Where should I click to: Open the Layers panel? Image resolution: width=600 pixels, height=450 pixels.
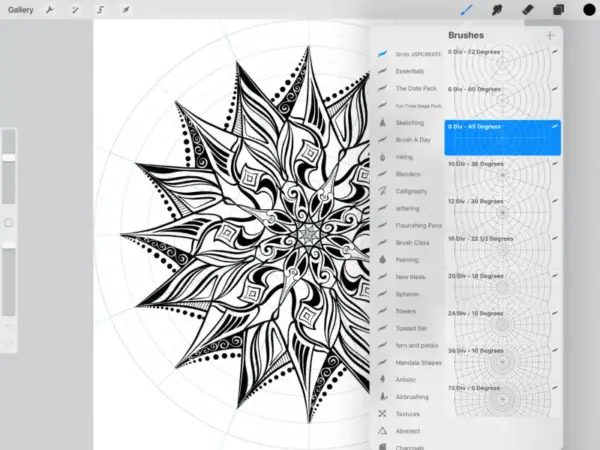click(558, 10)
